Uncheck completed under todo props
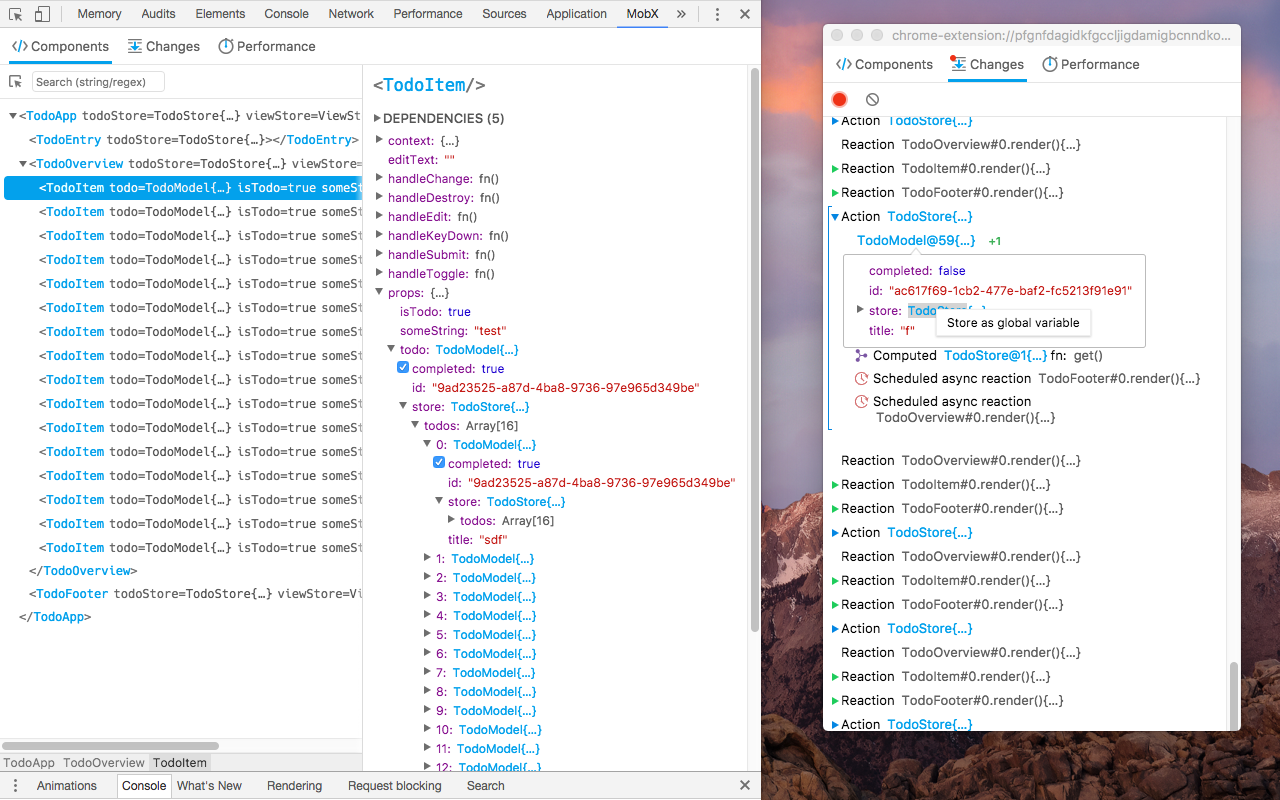This screenshot has height=800, width=1280. 403,368
